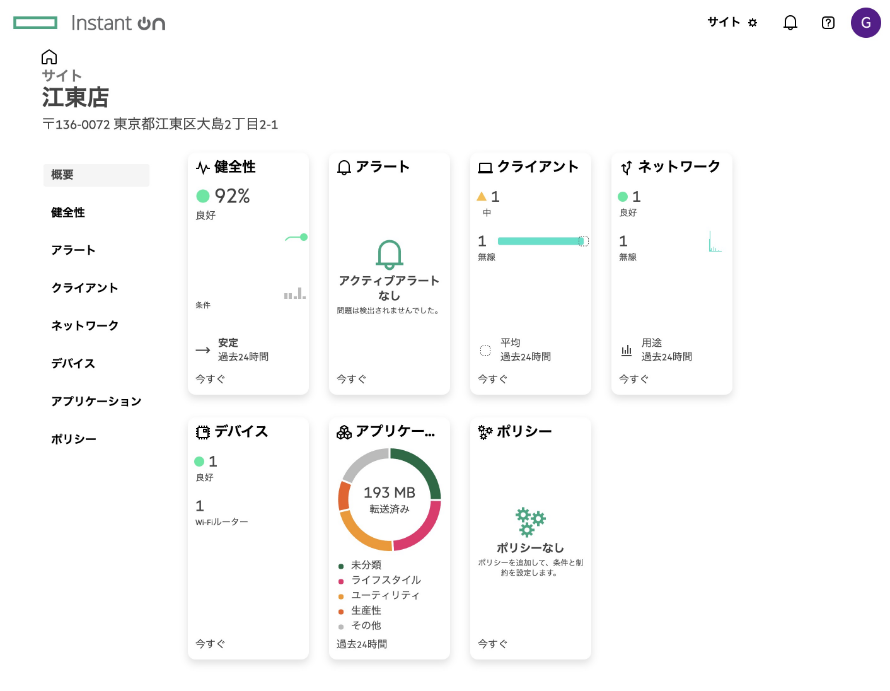This screenshot has height=691, width=890.
Task: Open アラート in the sidebar
Action: pos(73,250)
